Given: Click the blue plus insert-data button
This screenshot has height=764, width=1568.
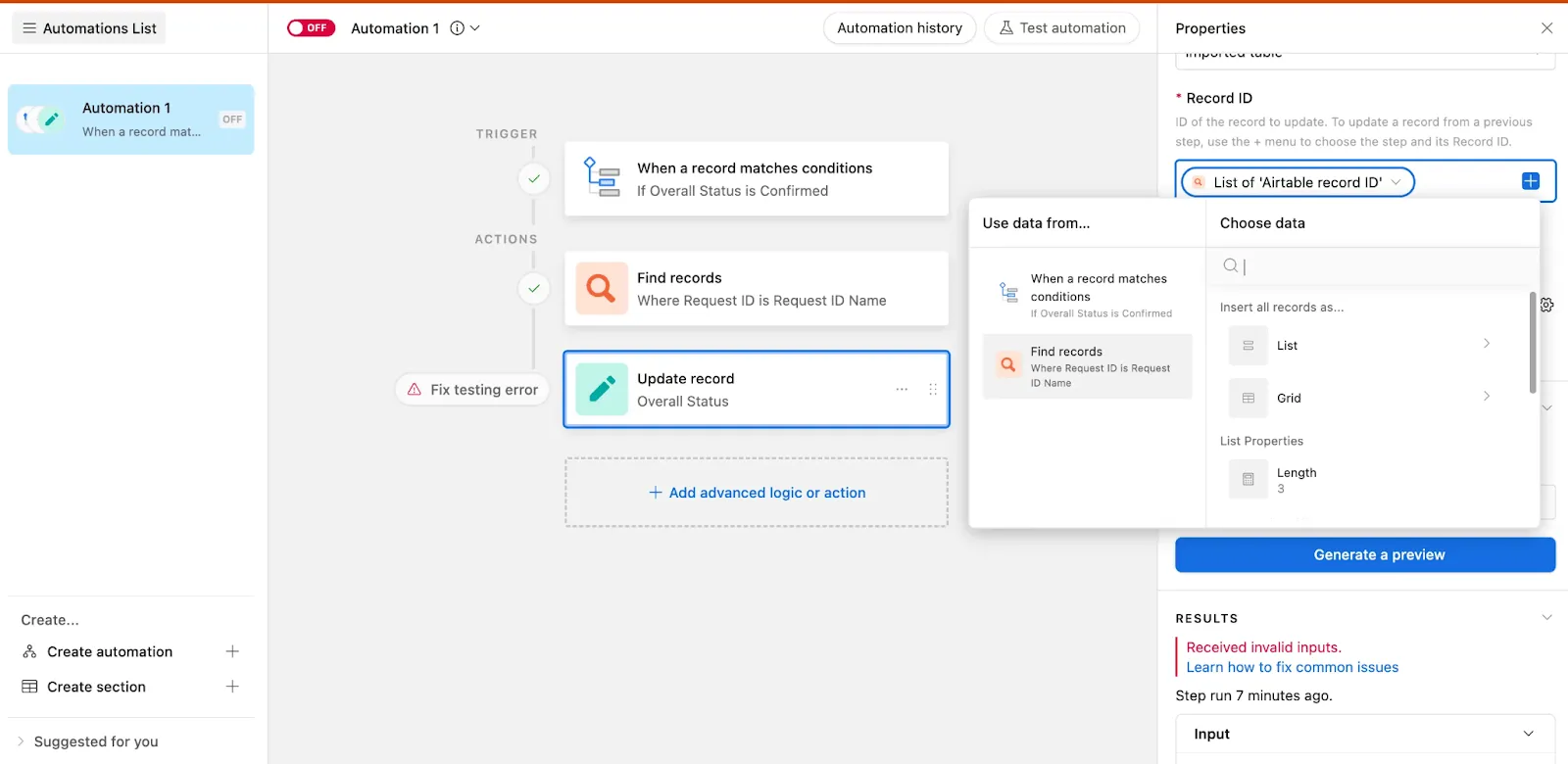Looking at the screenshot, I should (1531, 181).
